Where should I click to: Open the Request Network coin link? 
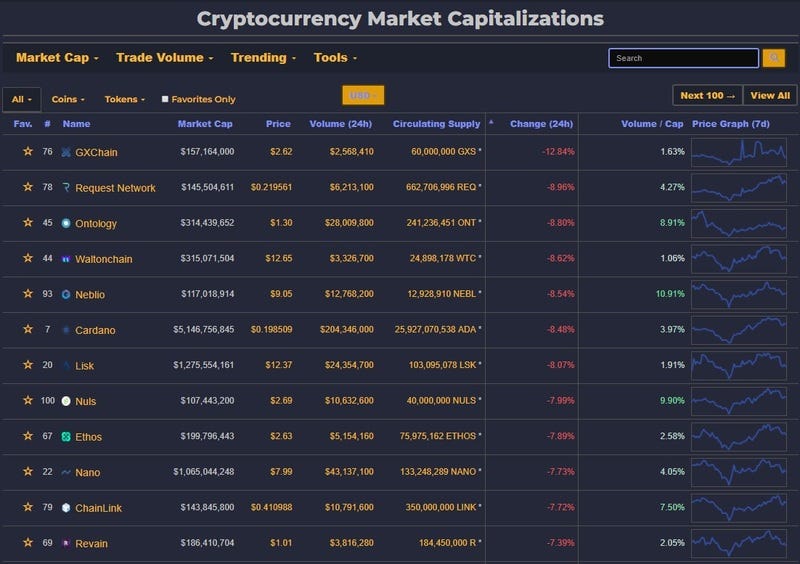pyautogui.click(x=115, y=188)
